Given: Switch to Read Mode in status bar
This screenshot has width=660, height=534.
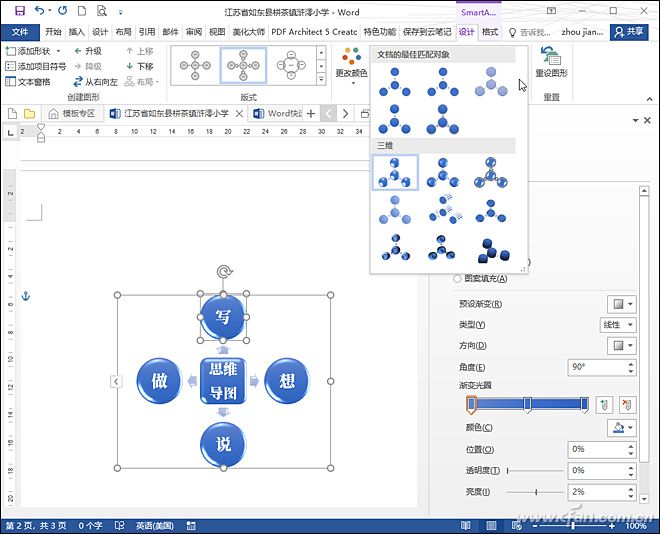Looking at the screenshot, I should (465, 526).
